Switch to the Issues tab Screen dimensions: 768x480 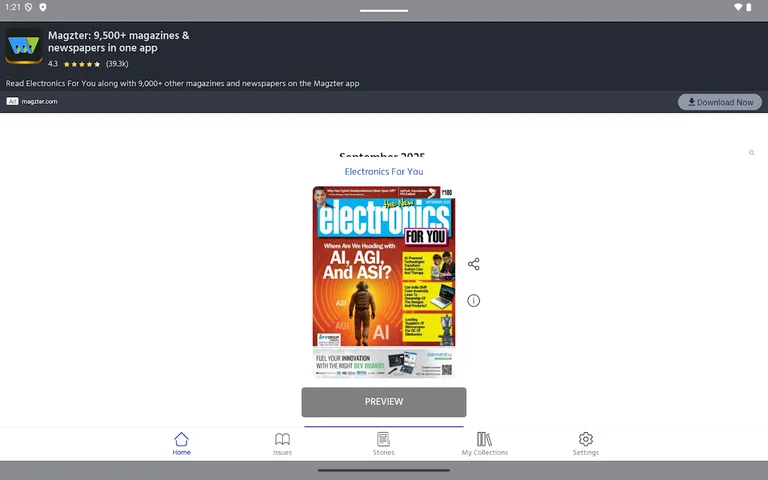point(282,444)
